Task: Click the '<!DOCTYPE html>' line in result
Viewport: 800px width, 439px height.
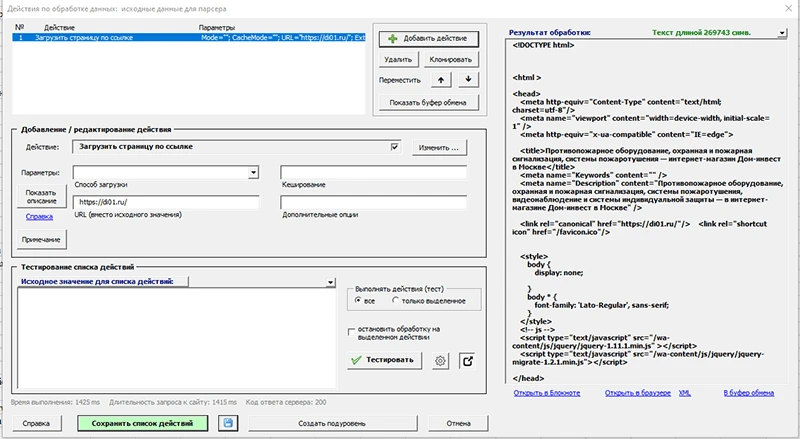Action: (x=543, y=45)
